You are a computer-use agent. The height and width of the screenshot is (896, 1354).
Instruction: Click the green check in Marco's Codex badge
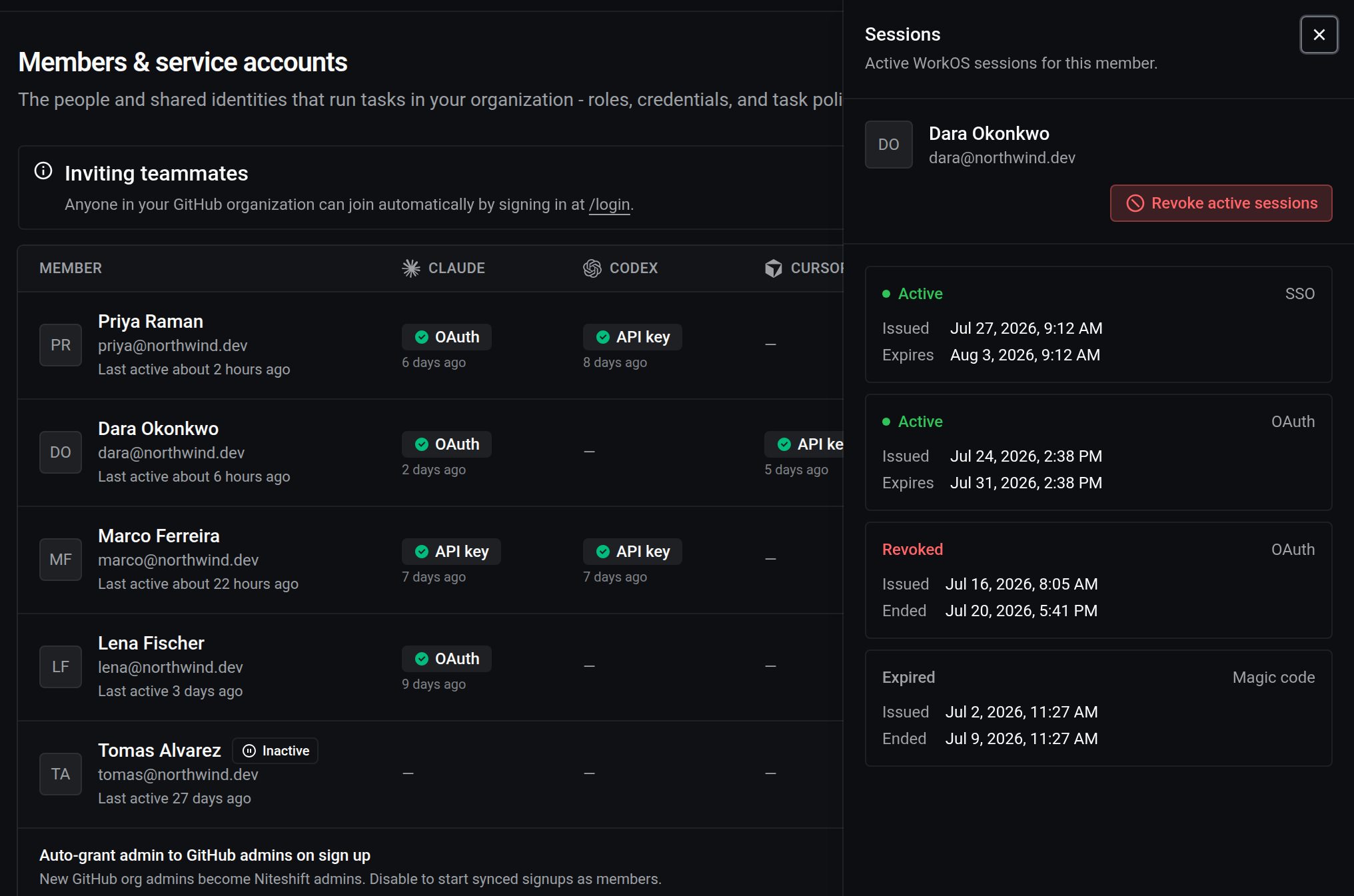(x=603, y=552)
